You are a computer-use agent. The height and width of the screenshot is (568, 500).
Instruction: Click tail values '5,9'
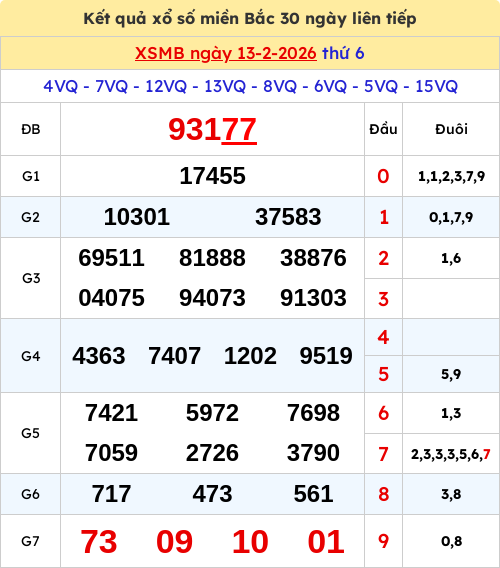[x=451, y=374]
